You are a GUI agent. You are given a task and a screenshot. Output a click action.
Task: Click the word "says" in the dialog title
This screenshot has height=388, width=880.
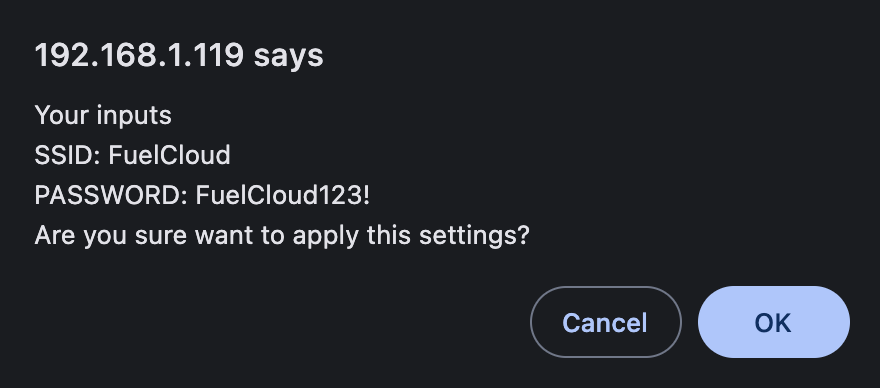coord(288,56)
